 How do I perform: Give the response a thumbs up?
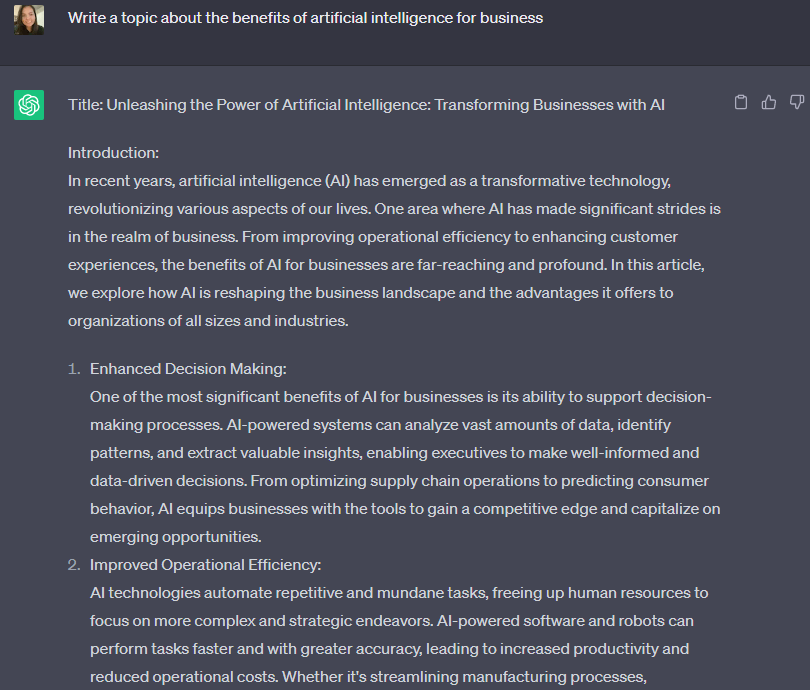769,102
